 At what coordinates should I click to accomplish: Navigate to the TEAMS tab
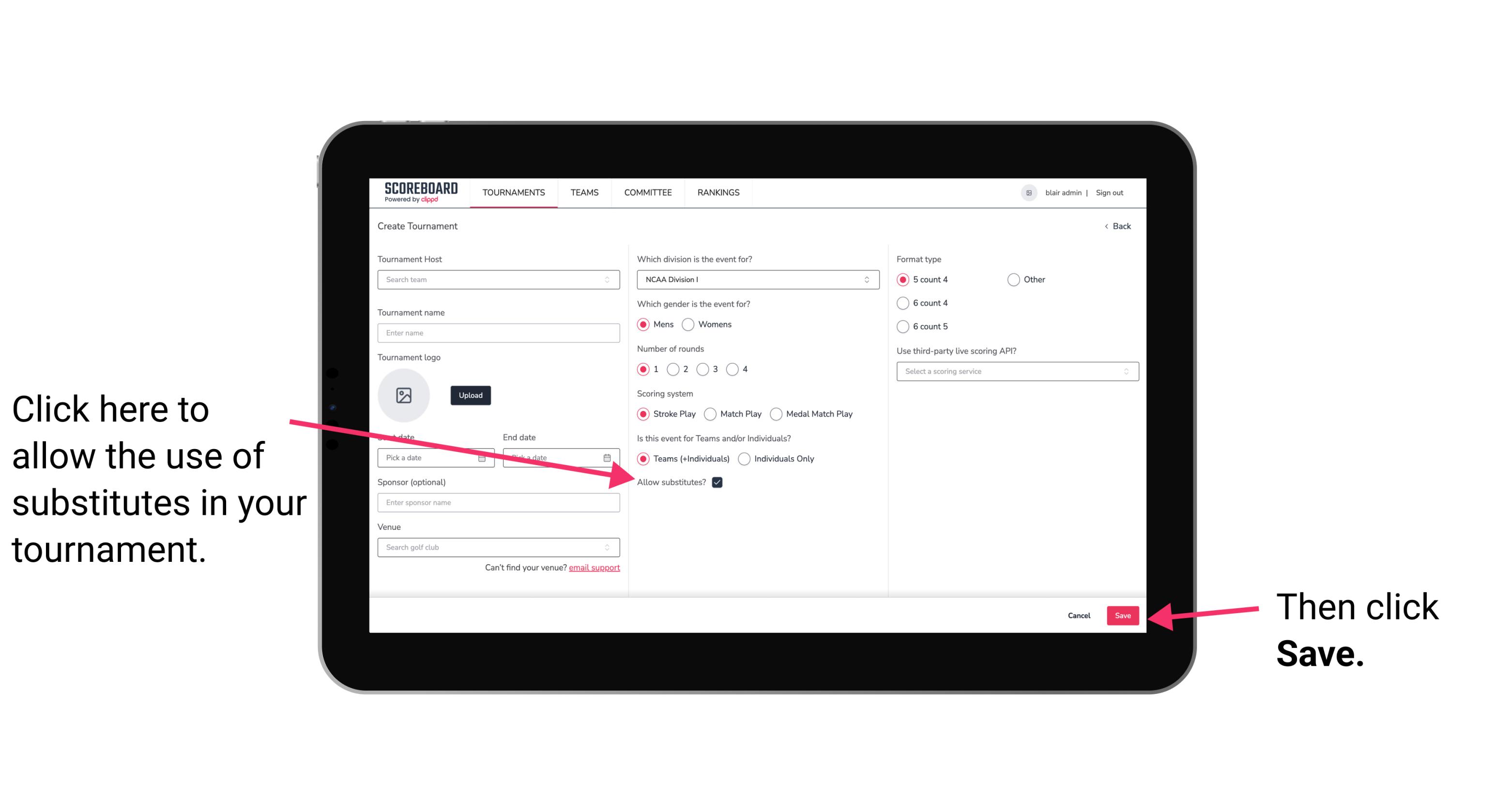point(584,192)
